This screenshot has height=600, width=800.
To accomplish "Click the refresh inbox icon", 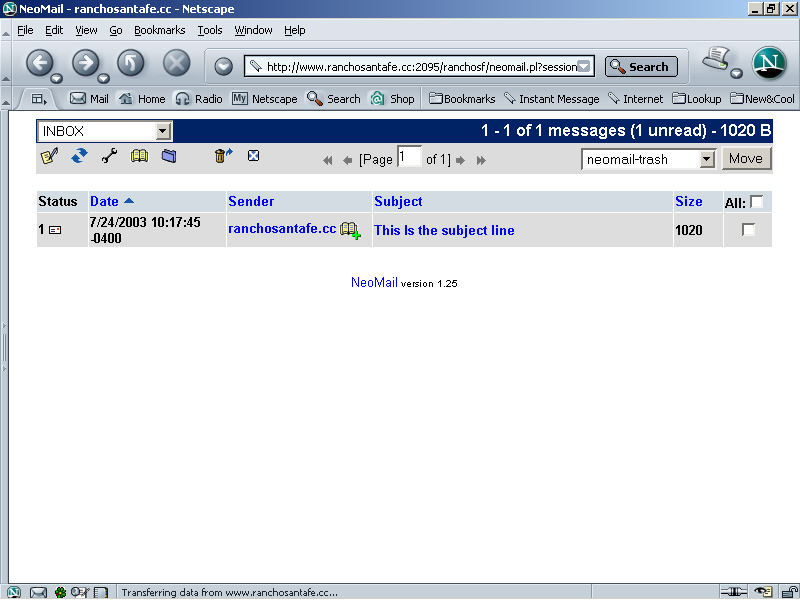I will [79, 157].
